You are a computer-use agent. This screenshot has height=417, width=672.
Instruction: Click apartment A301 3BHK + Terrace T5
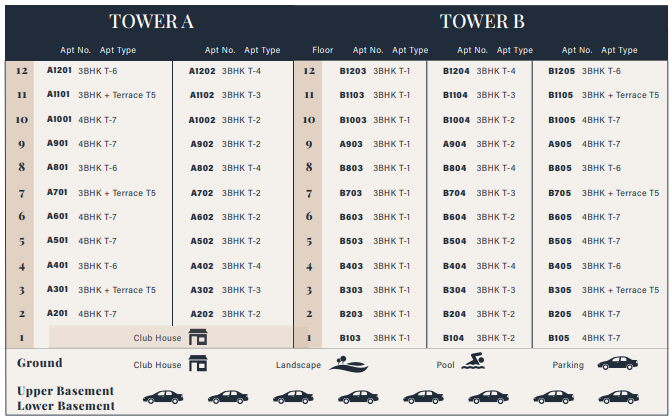coord(101,290)
